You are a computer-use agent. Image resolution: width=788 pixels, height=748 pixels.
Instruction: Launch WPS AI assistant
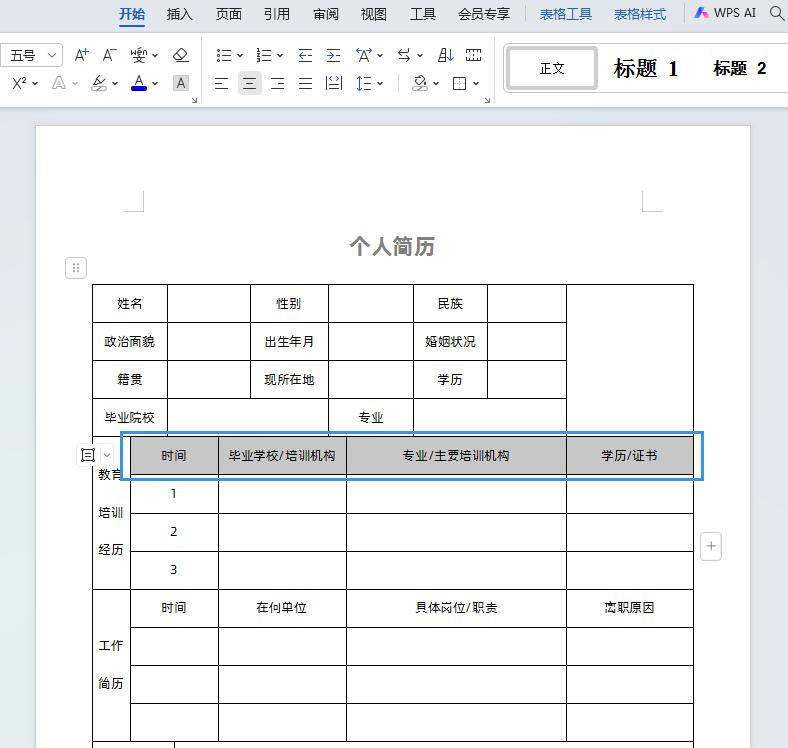click(726, 14)
